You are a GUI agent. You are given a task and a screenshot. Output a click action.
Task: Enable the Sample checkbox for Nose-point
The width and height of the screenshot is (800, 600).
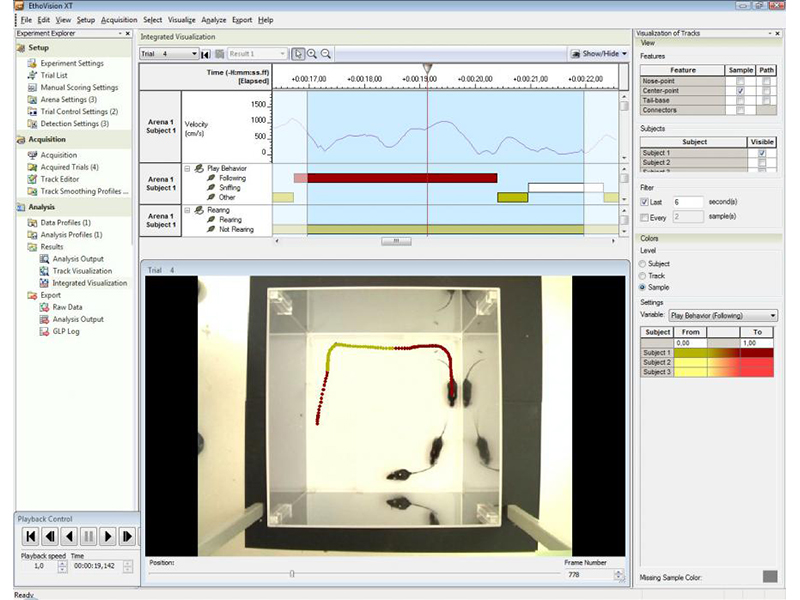click(x=741, y=81)
